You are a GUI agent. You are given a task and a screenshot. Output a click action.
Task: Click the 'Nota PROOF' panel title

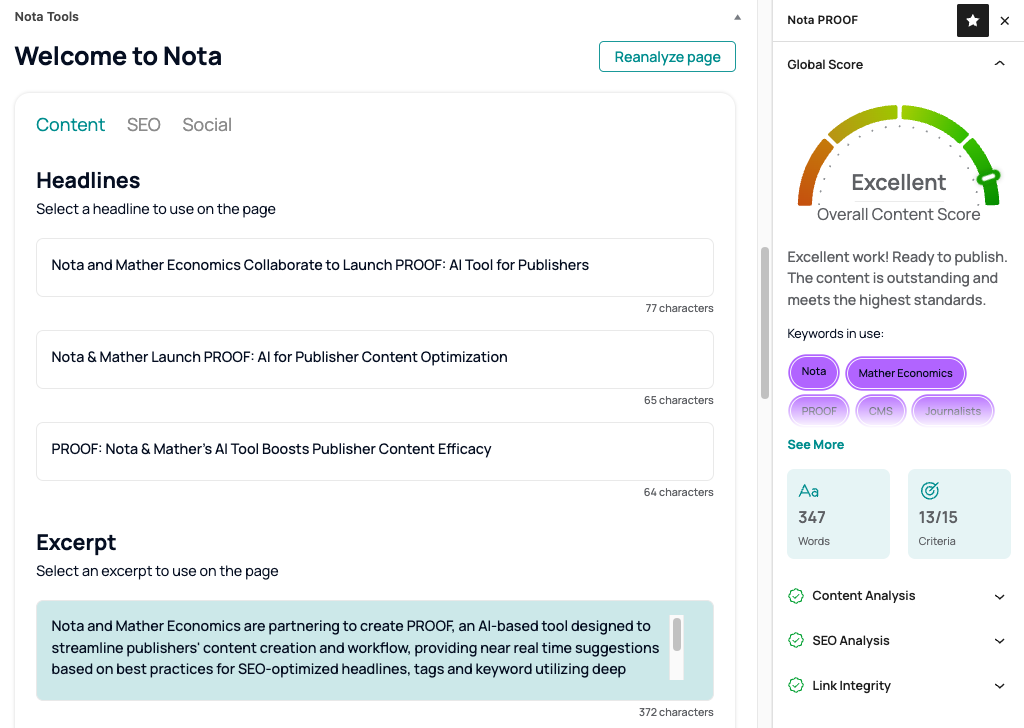[x=822, y=20]
